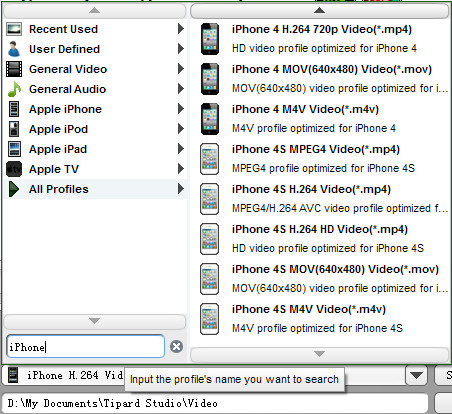Click 'MPEG4 profile optimized for iPhone 4S' description

click(x=323, y=168)
